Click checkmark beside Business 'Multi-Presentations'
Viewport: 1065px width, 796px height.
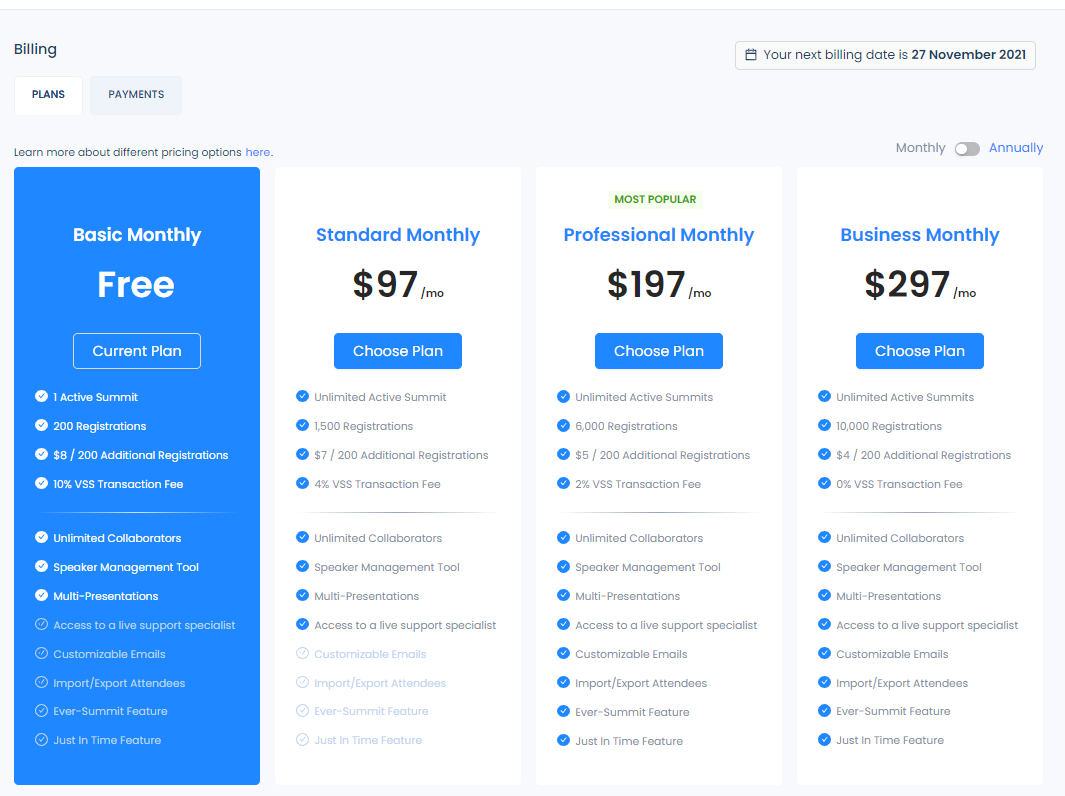[x=824, y=595]
